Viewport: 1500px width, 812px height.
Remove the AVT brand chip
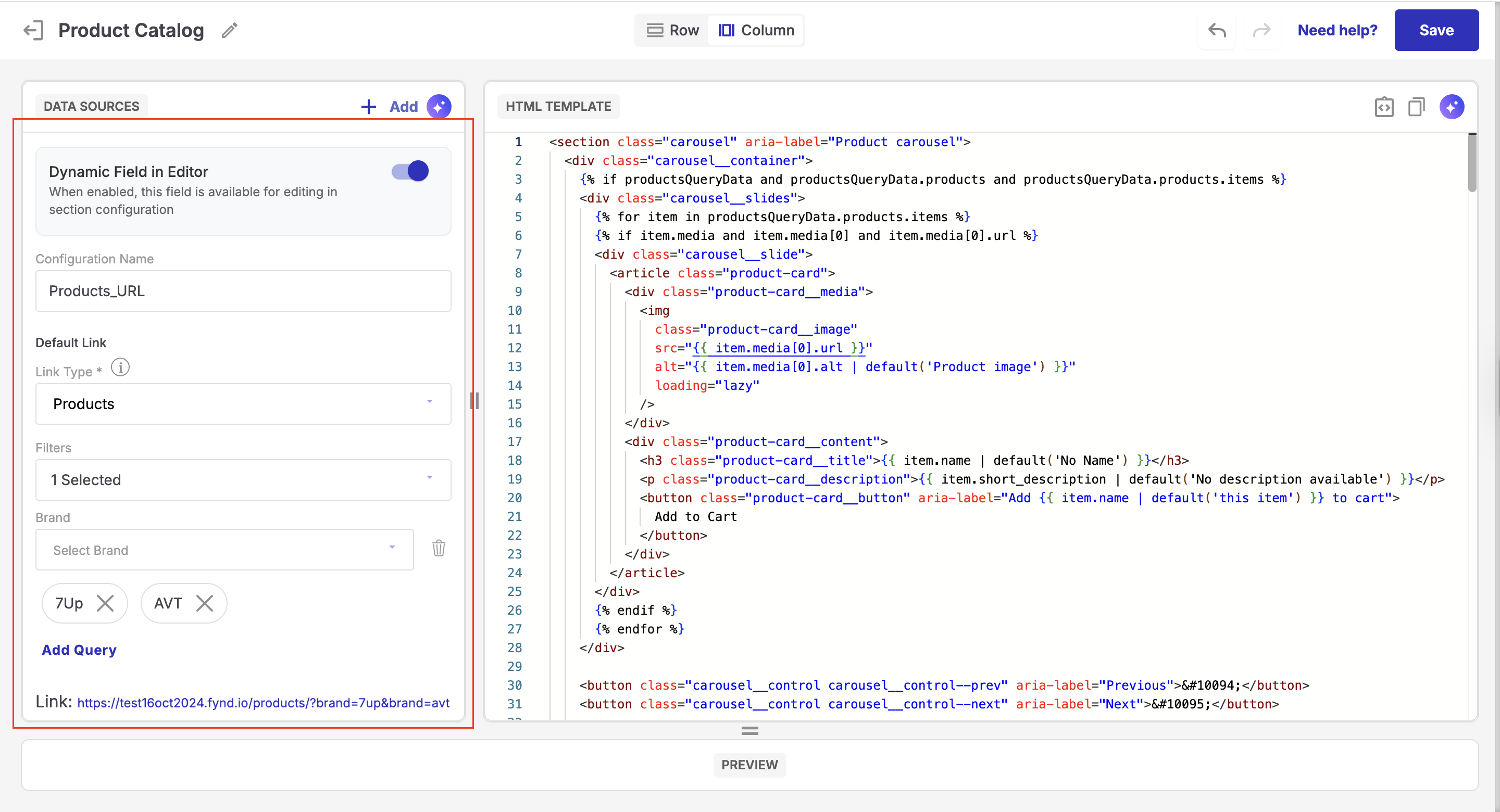point(204,603)
